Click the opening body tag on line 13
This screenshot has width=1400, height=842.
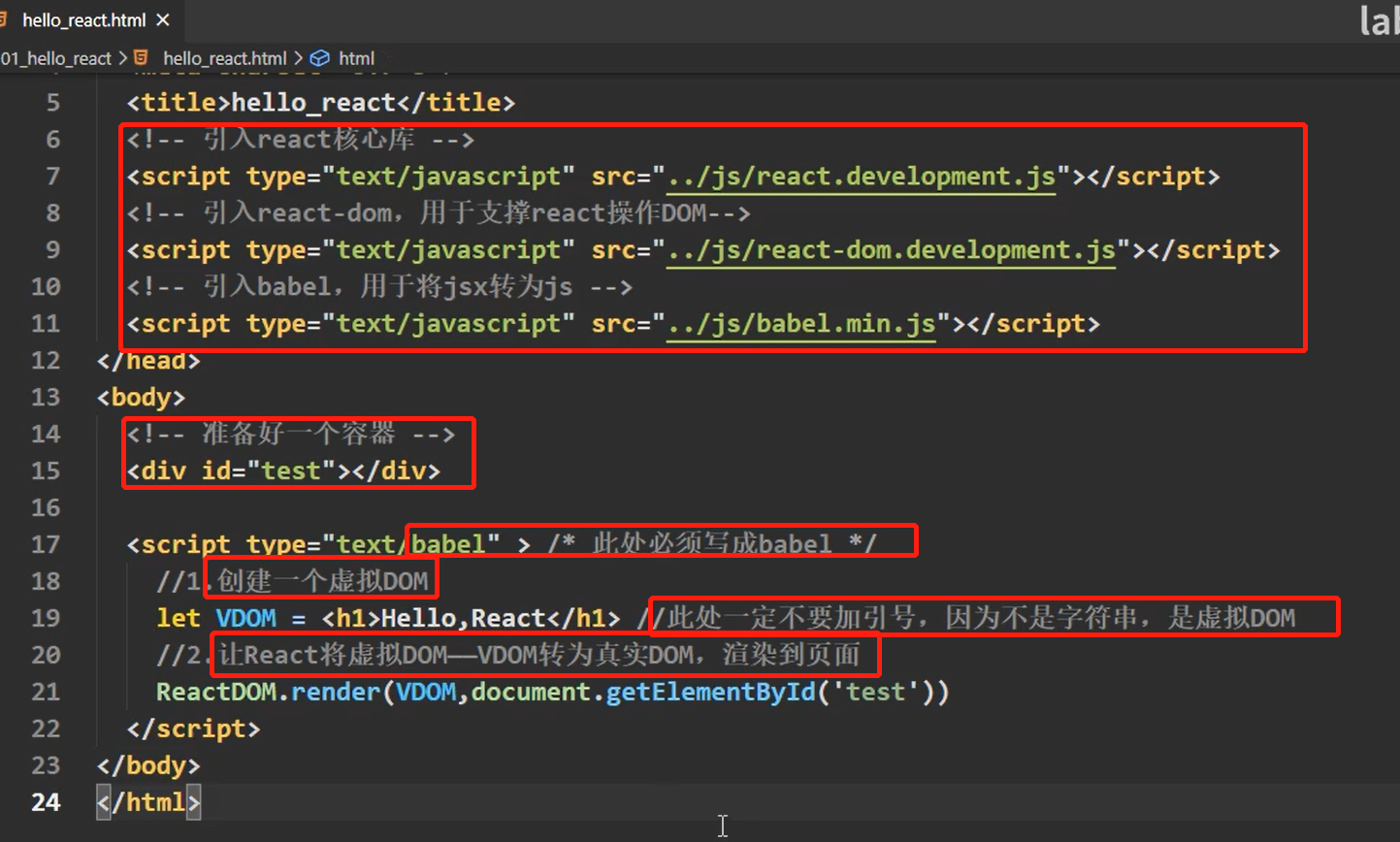[x=141, y=398]
